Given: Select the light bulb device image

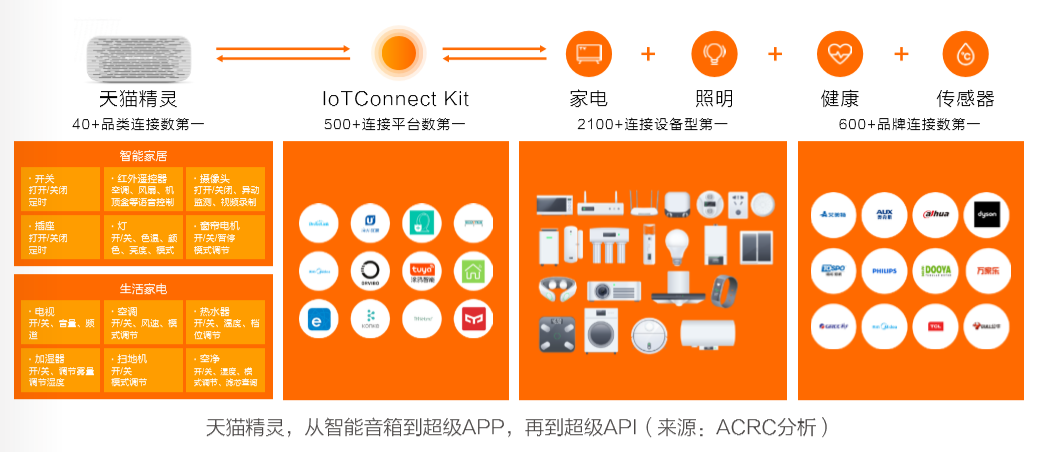Looking at the screenshot, I should [x=677, y=246].
